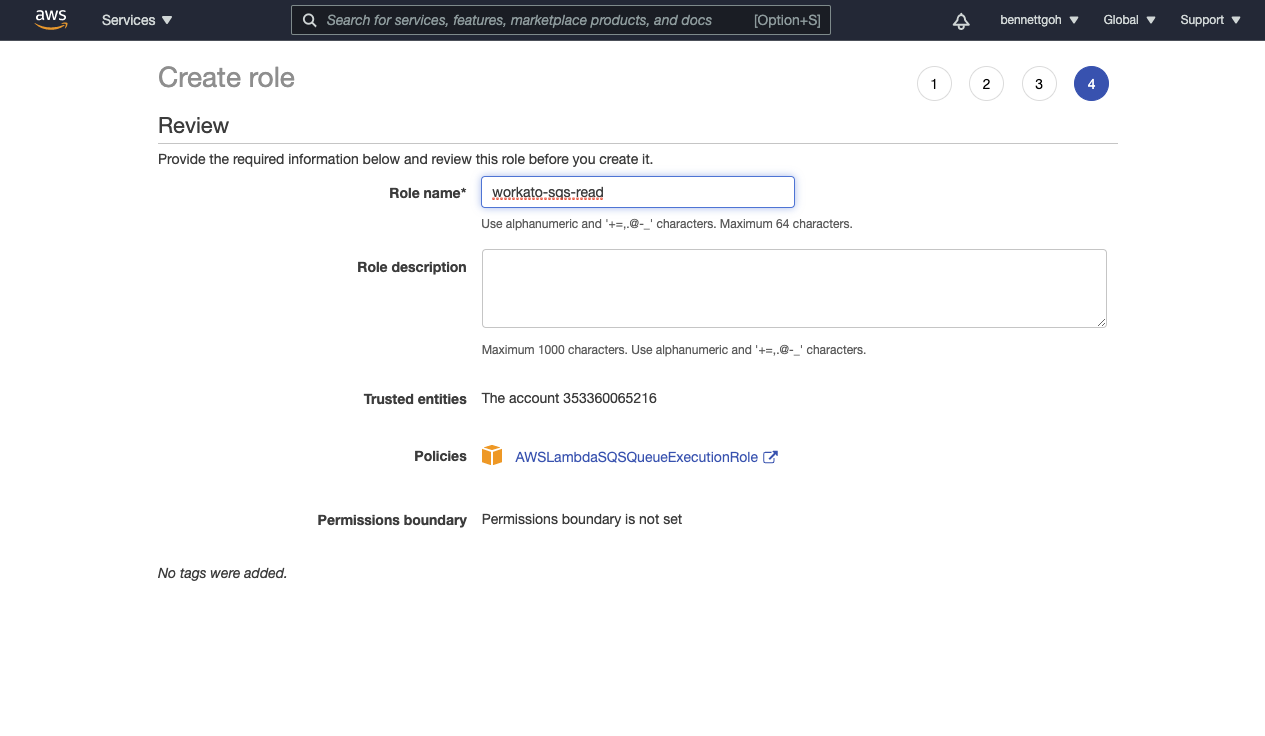Screen dimensions: 1265x736
Task: Go back to step 1
Action: 934,84
